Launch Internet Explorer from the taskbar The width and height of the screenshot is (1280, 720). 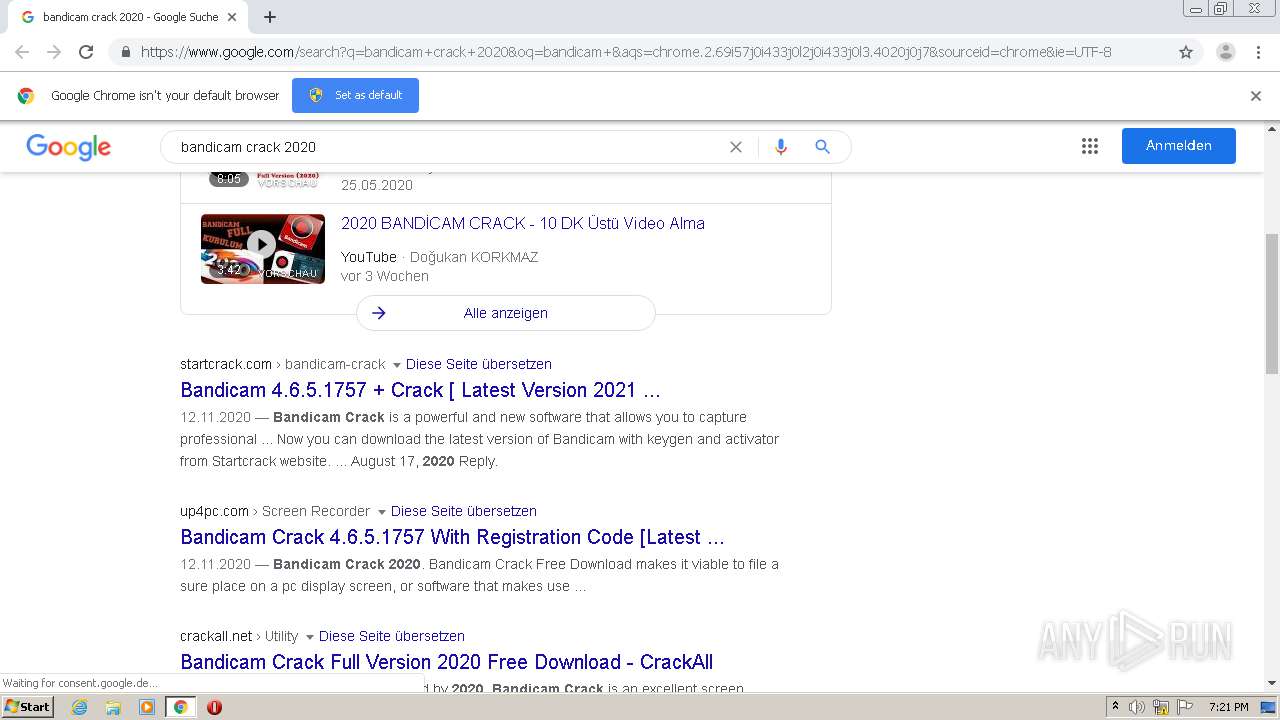[x=80, y=707]
